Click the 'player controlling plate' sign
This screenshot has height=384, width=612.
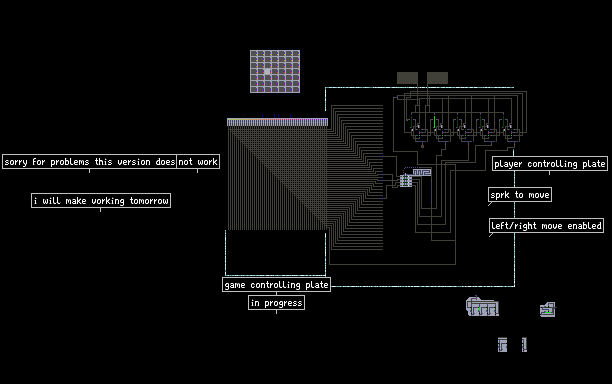[x=550, y=164]
